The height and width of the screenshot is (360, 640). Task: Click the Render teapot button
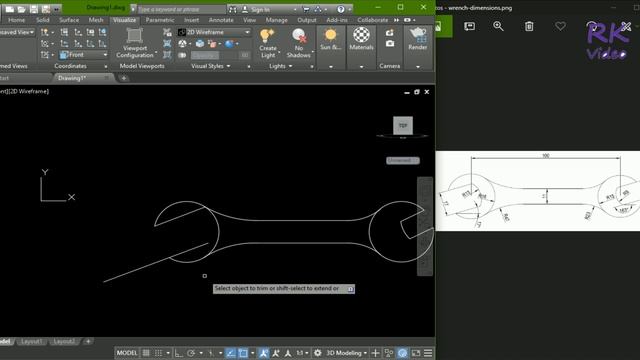pos(418,39)
